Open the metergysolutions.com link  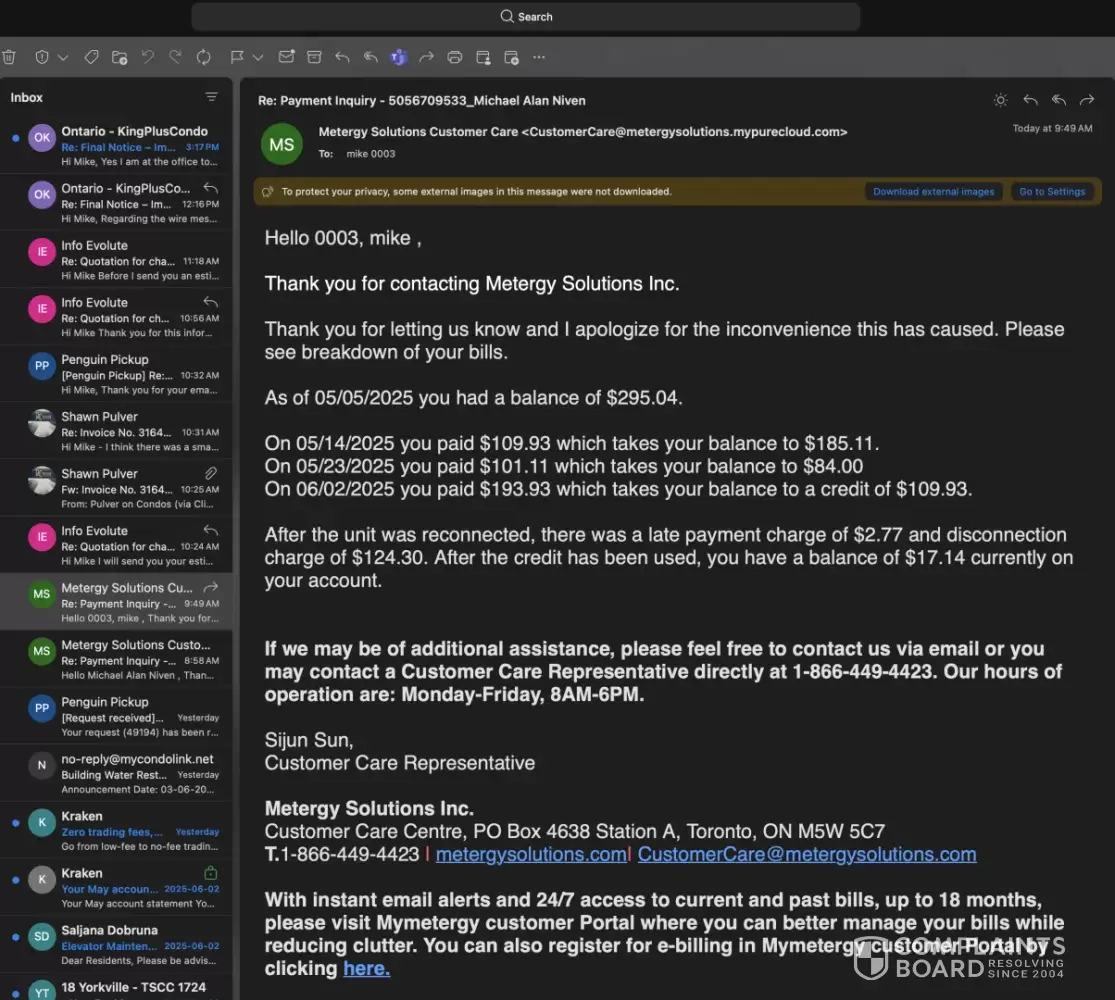tap(530, 854)
